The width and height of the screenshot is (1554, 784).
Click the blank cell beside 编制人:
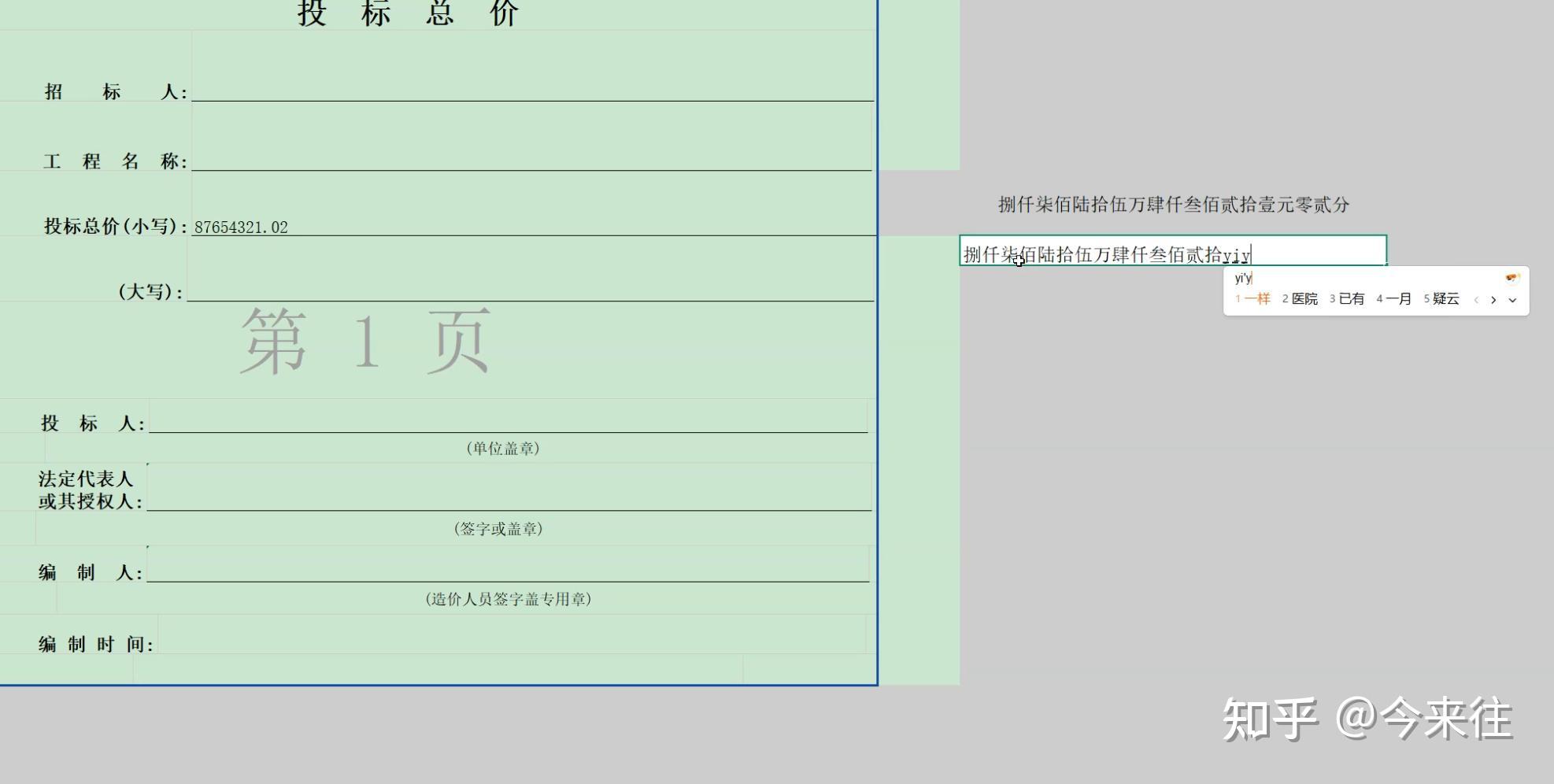(x=508, y=570)
